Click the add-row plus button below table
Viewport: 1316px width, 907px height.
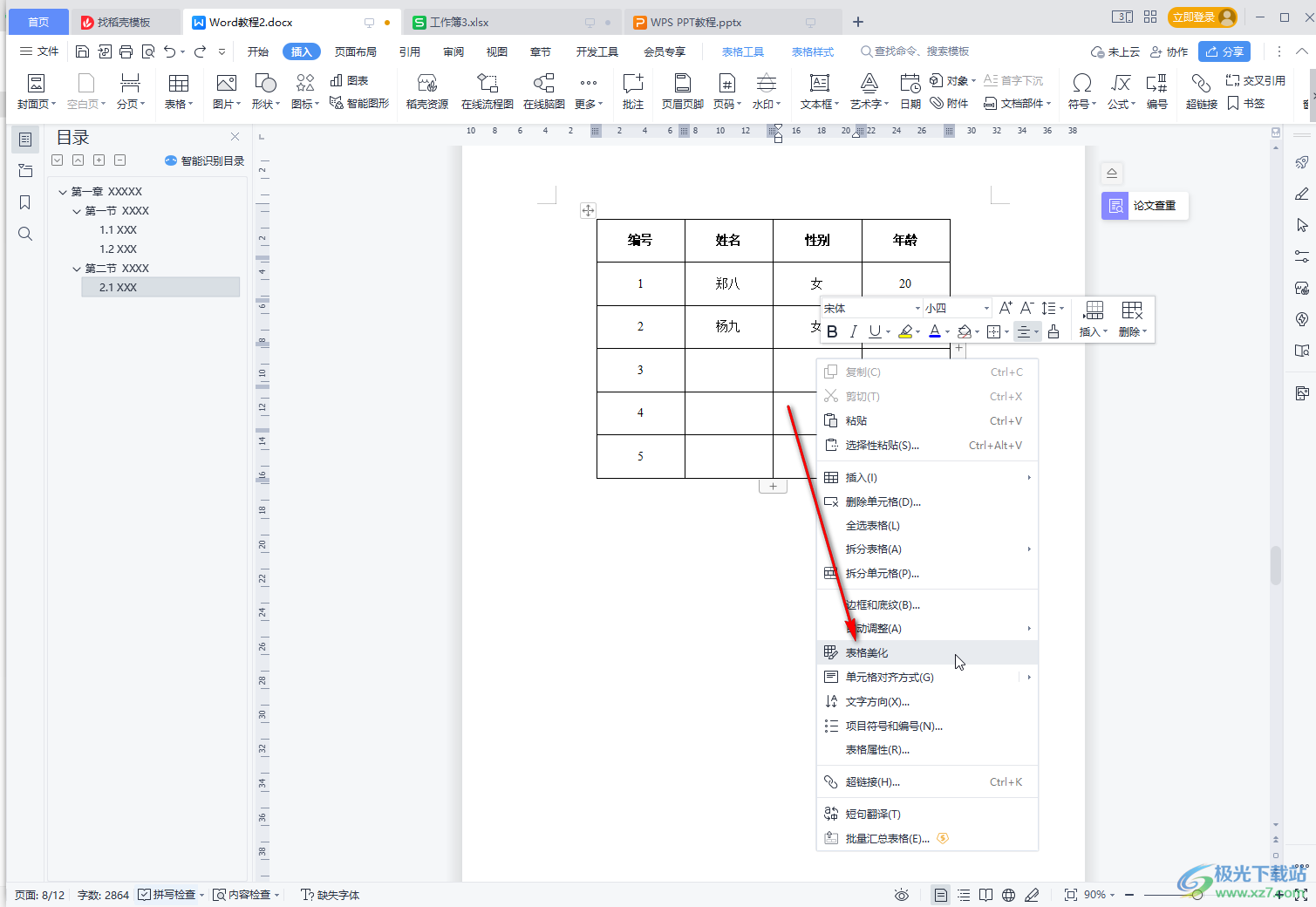click(773, 487)
